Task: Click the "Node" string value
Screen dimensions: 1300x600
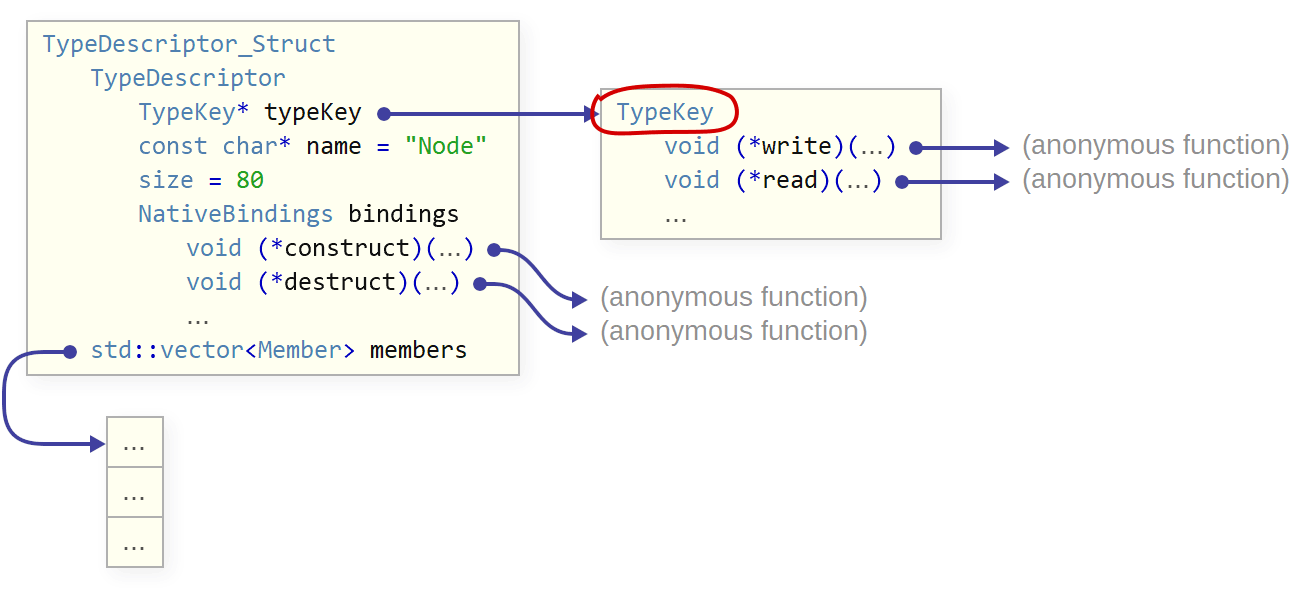Action: pos(446,147)
